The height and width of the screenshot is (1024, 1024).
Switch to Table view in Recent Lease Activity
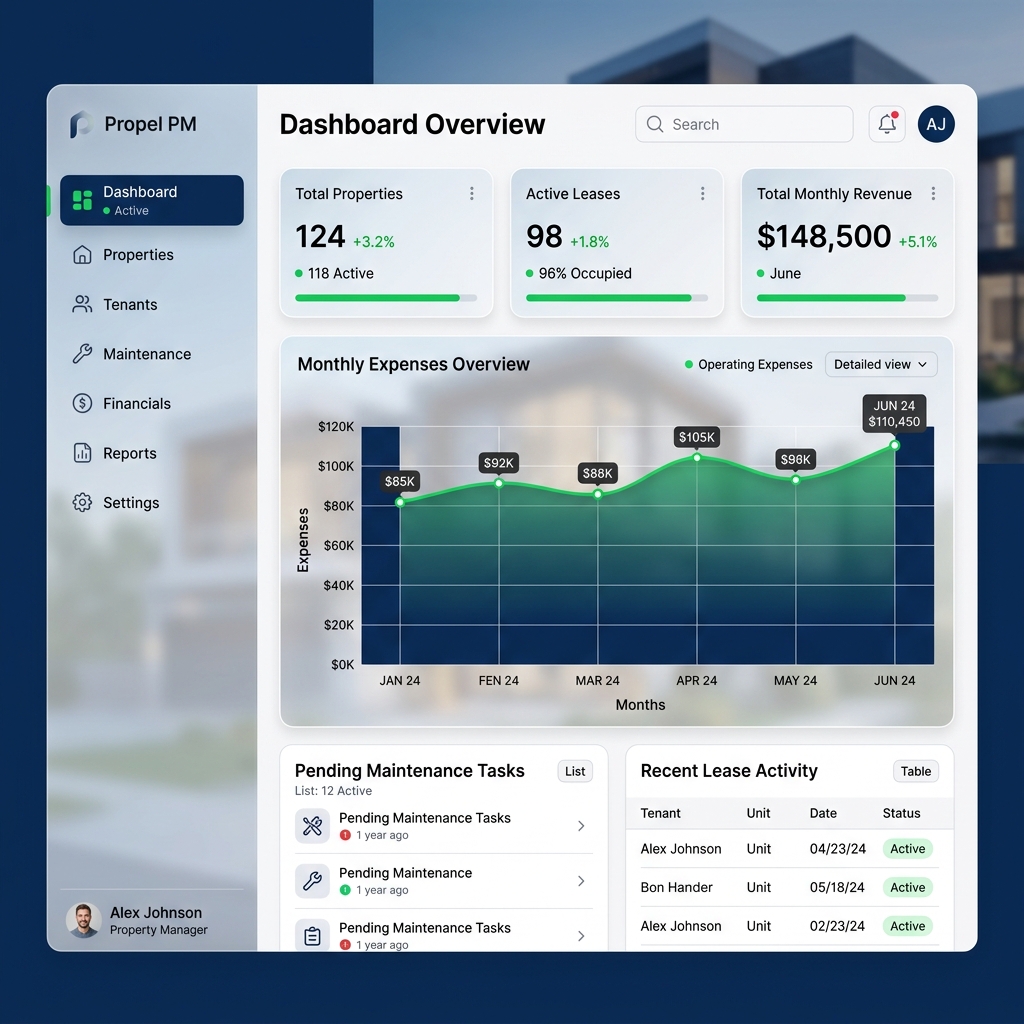tap(915, 771)
